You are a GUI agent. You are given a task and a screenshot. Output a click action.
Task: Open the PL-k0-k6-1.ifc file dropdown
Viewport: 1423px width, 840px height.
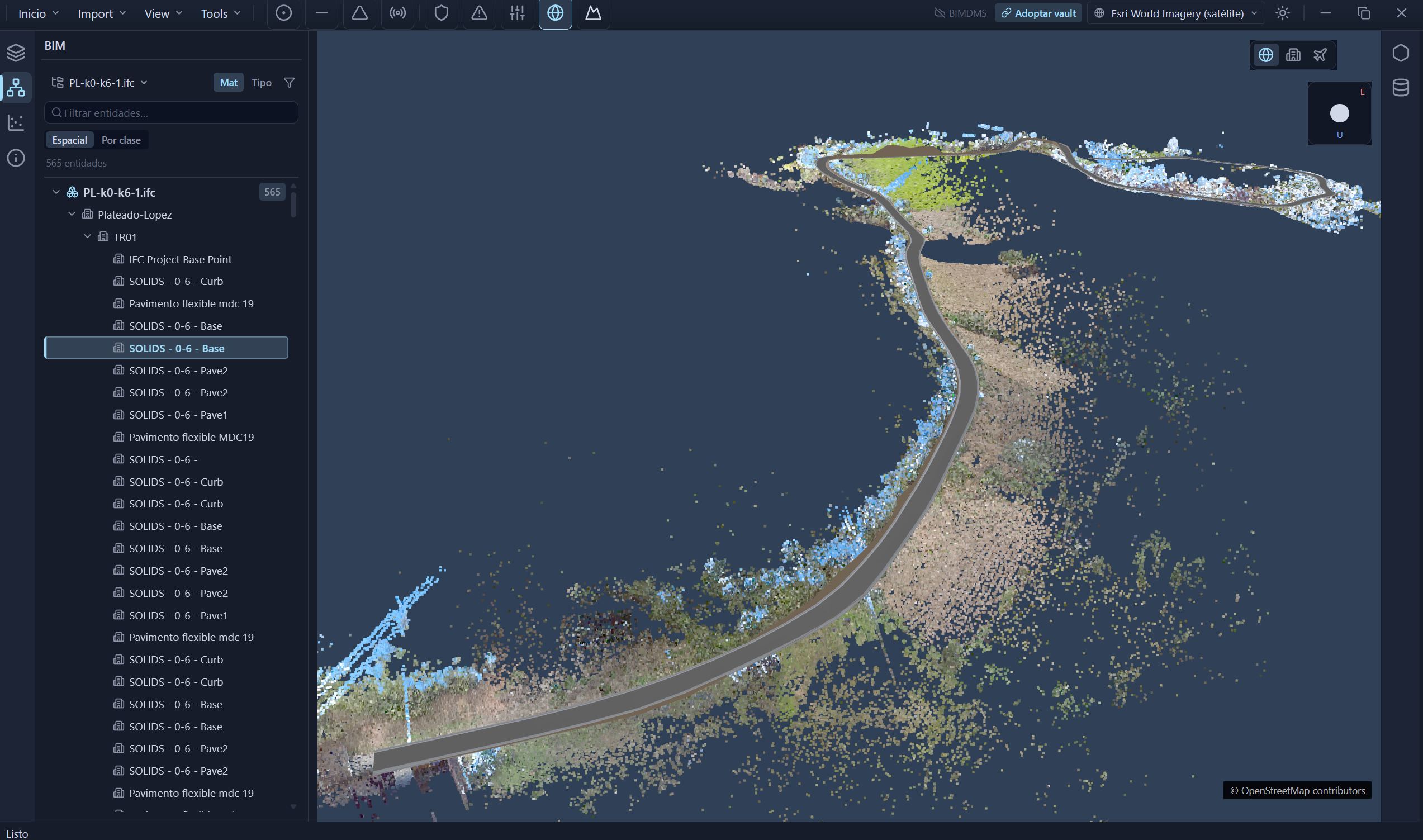point(99,83)
